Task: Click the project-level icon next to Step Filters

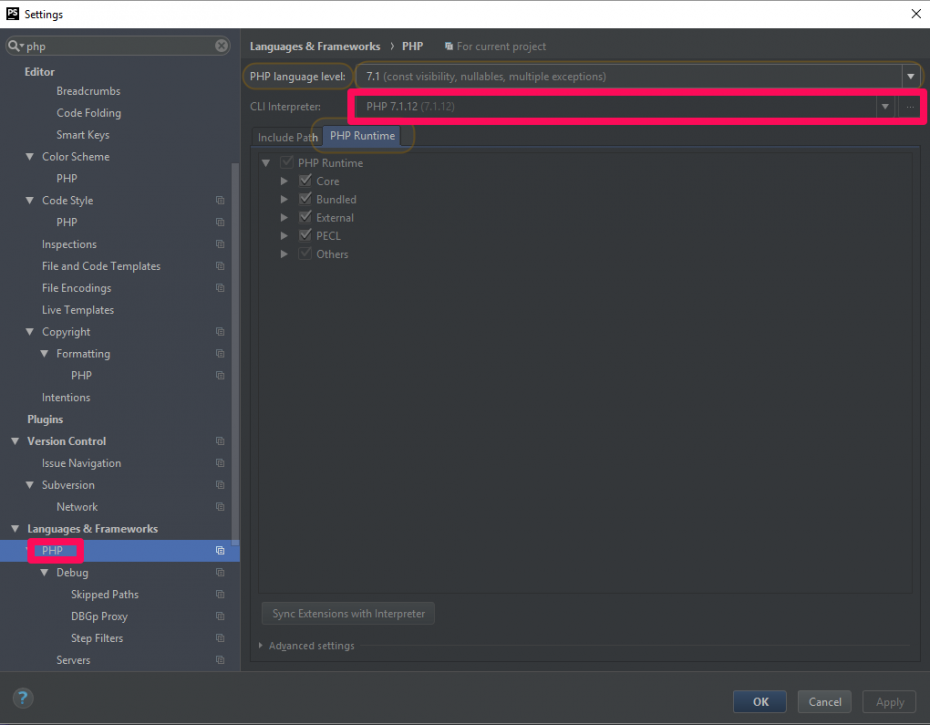Action: pos(220,638)
